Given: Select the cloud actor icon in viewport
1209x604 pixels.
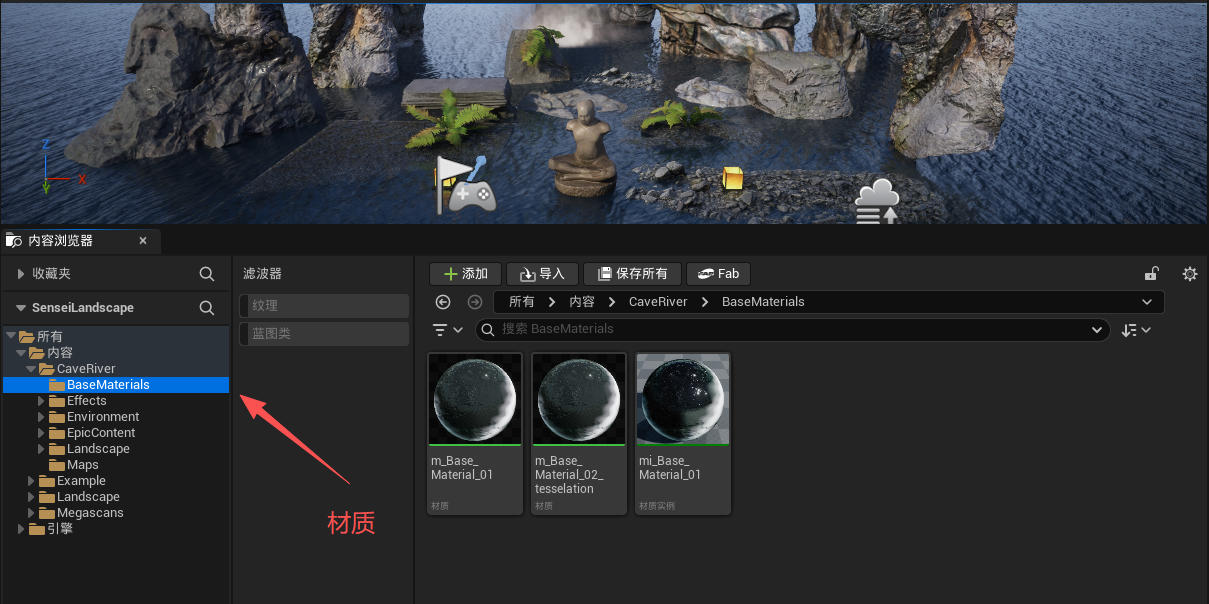Looking at the screenshot, I should coord(877,201).
